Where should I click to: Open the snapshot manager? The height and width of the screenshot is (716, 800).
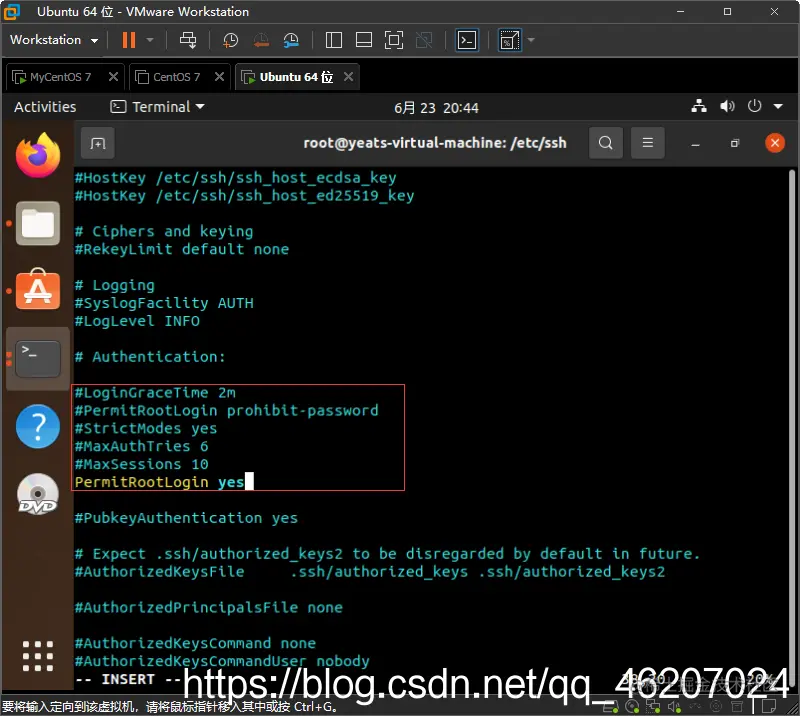291,40
